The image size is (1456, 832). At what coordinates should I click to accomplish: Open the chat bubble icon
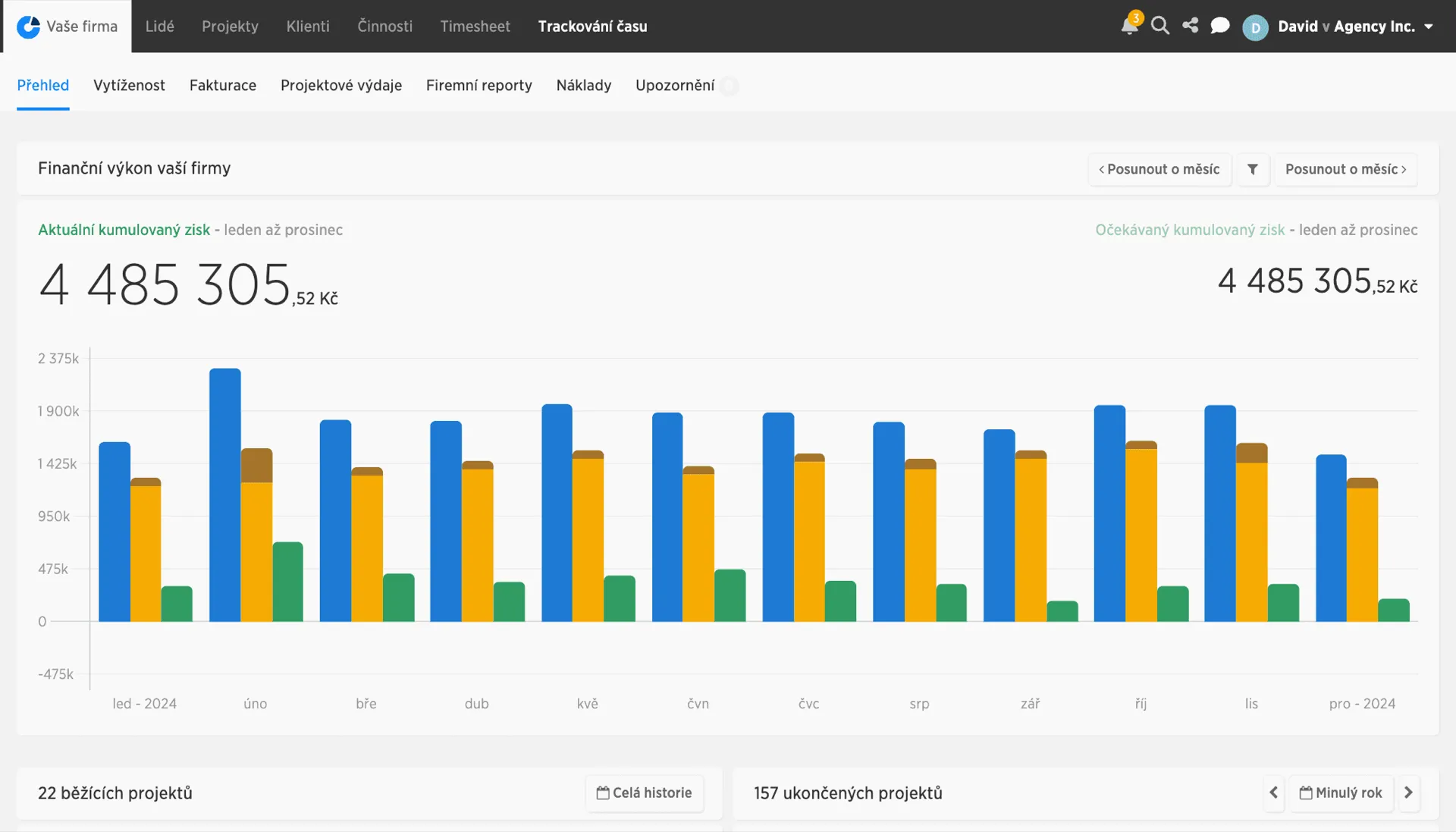point(1219,26)
